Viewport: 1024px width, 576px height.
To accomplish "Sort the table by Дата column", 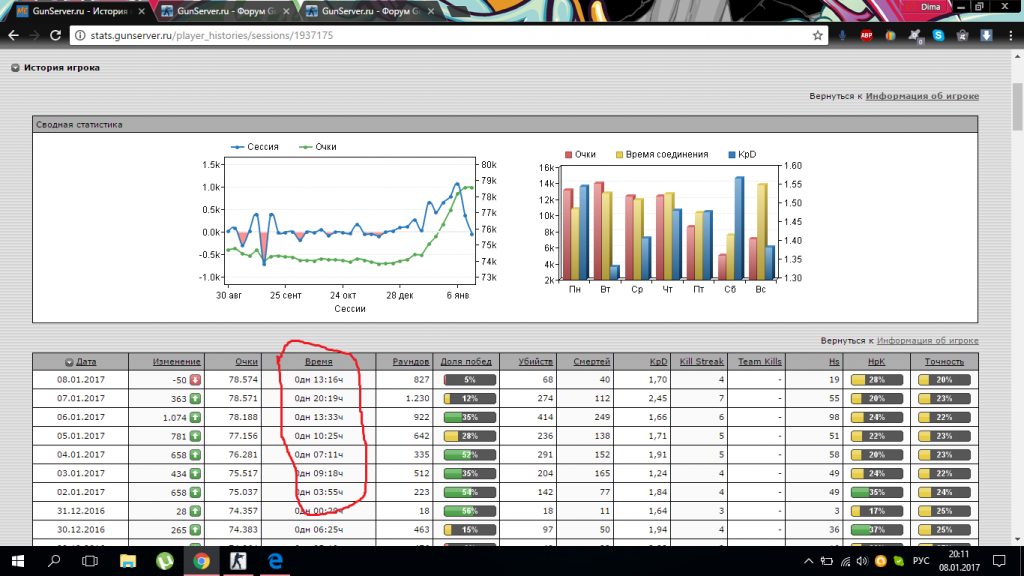I will 86,361.
